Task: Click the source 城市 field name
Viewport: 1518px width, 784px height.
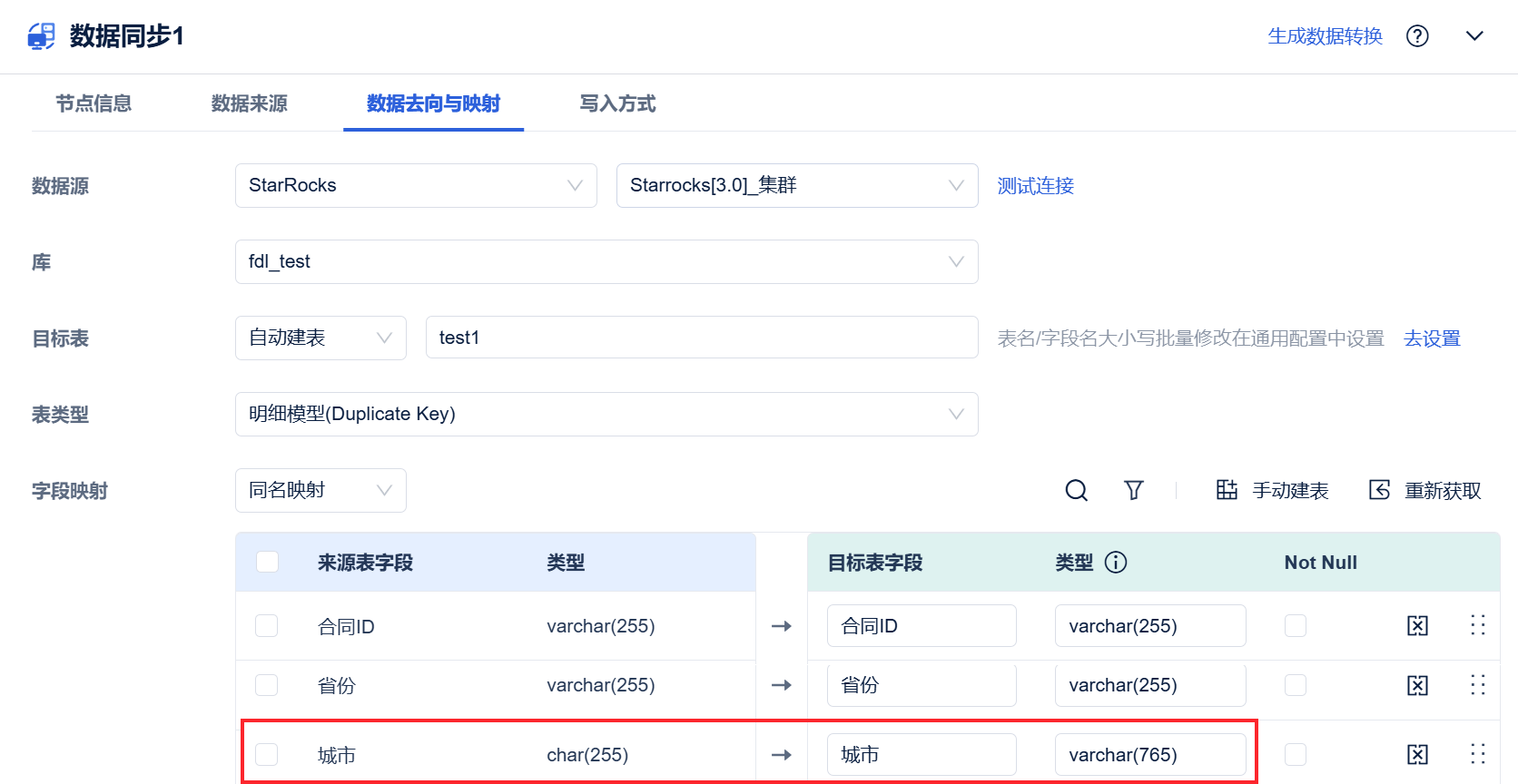Action: pos(337,755)
